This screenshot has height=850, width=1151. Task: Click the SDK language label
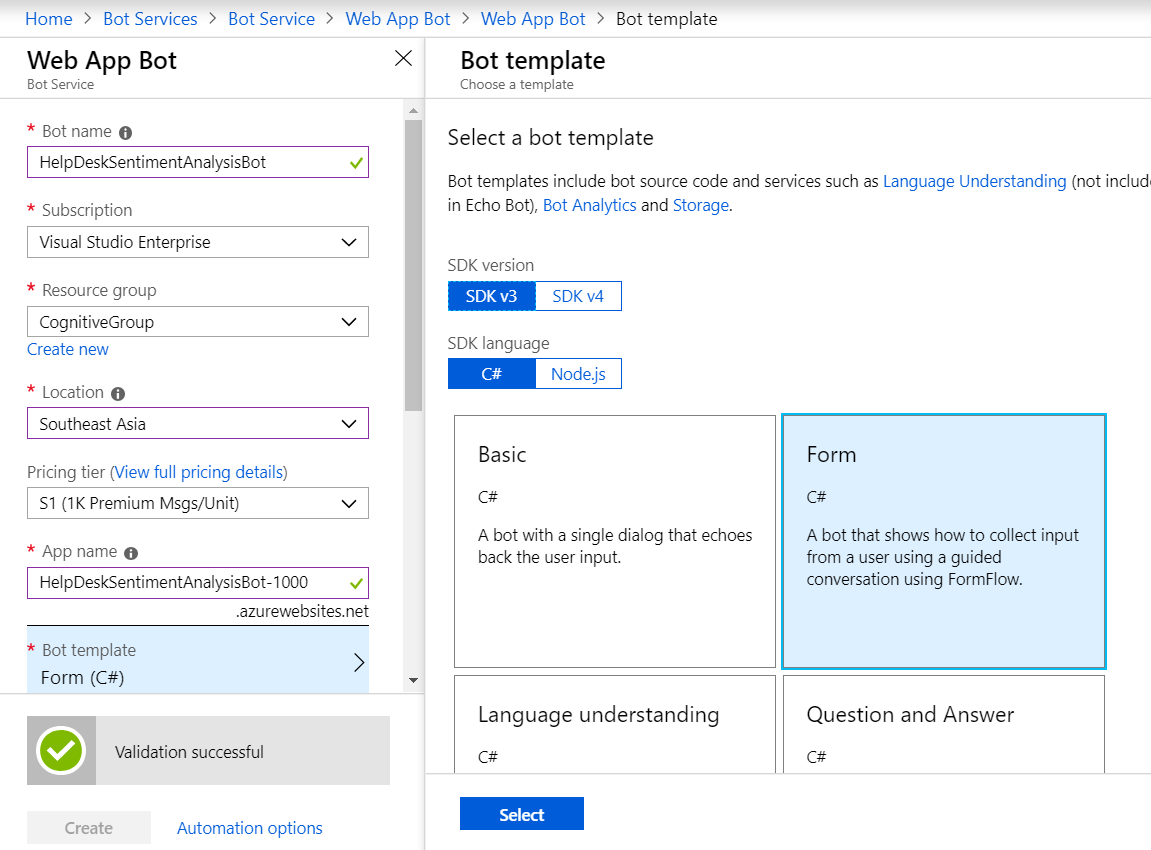click(498, 343)
